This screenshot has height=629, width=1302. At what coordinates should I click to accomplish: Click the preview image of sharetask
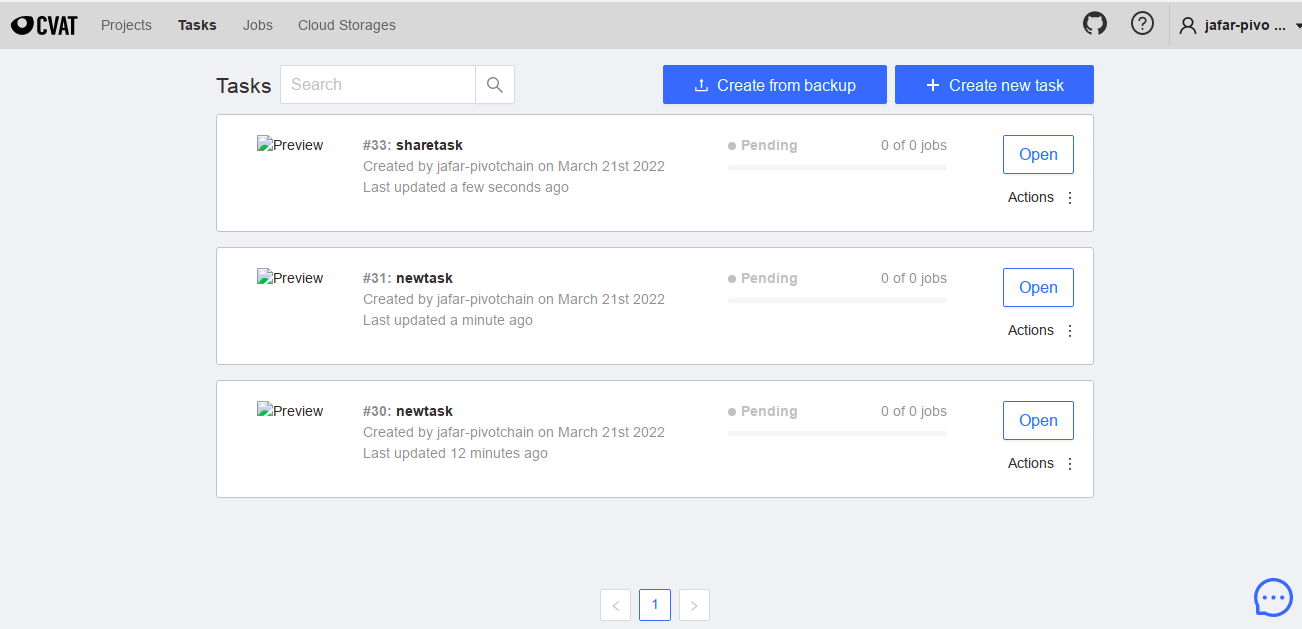(x=290, y=145)
